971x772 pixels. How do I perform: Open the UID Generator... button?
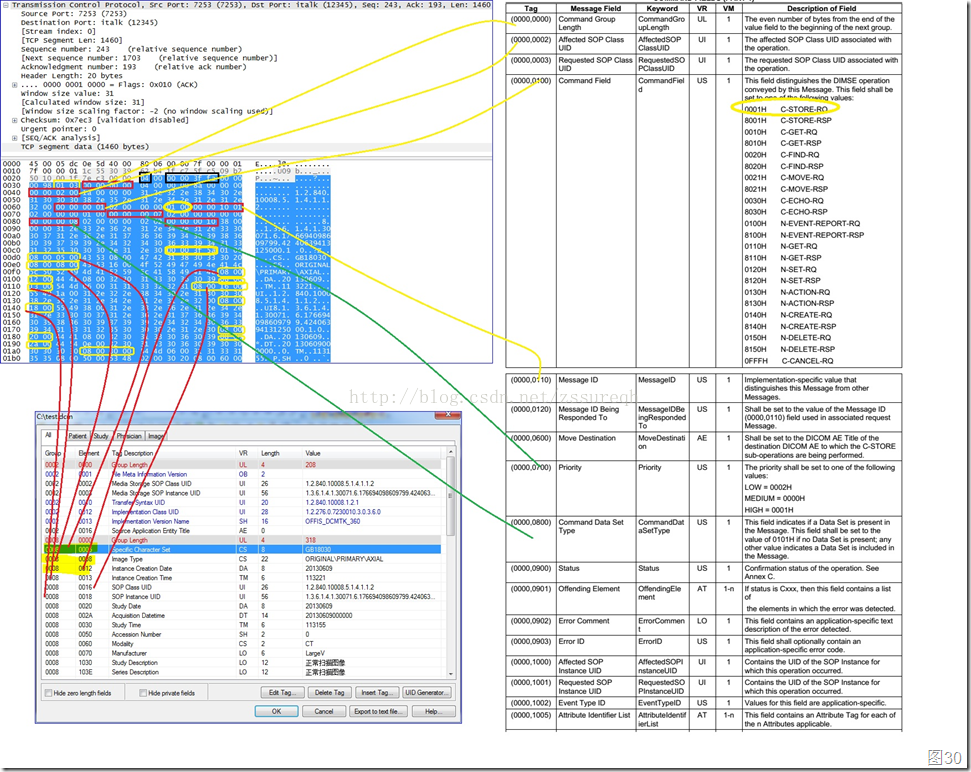click(426, 692)
